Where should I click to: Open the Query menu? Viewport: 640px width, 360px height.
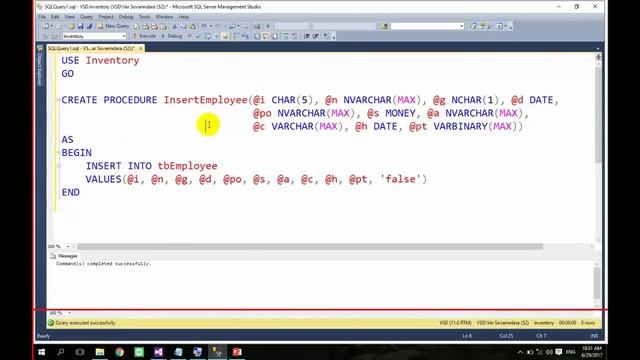[87, 17]
